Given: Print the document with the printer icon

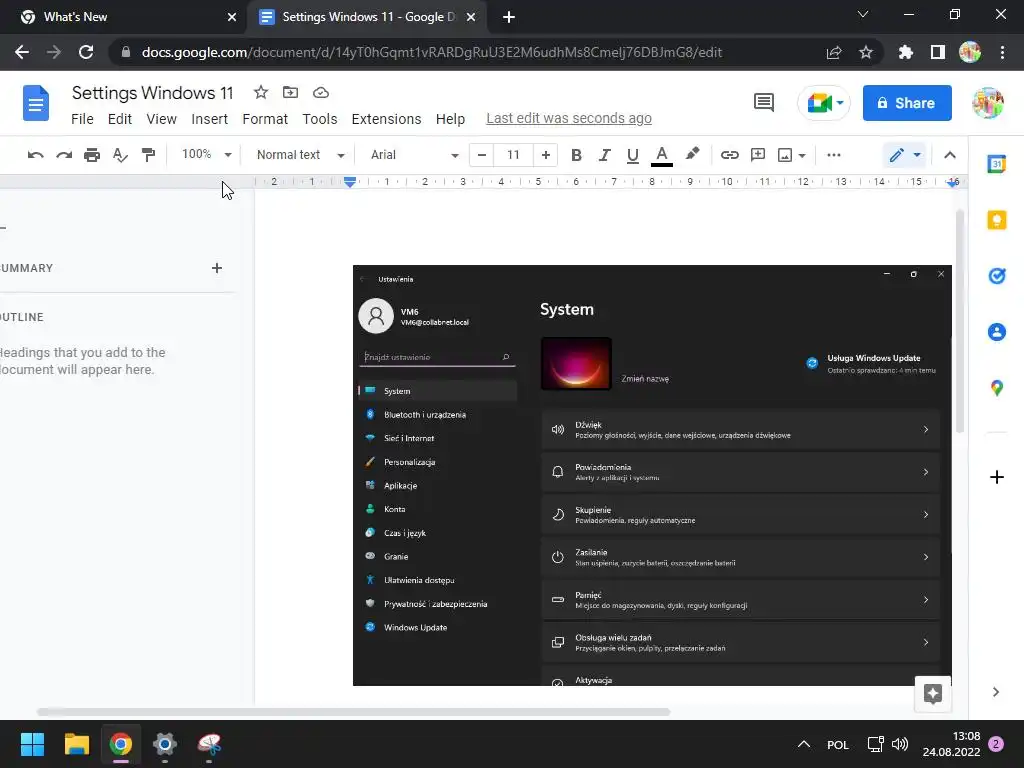Looking at the screenshot, I should point(92,155).
